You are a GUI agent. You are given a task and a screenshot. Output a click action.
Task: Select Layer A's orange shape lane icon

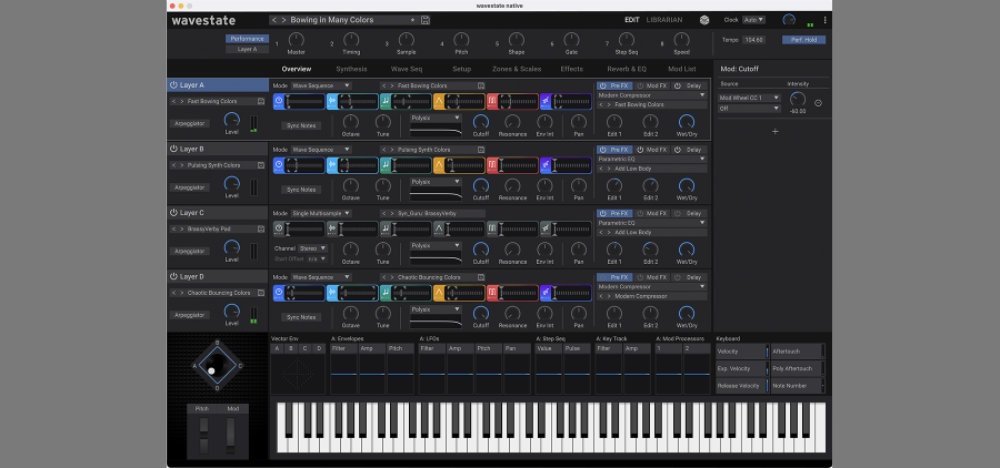(438, 101)
